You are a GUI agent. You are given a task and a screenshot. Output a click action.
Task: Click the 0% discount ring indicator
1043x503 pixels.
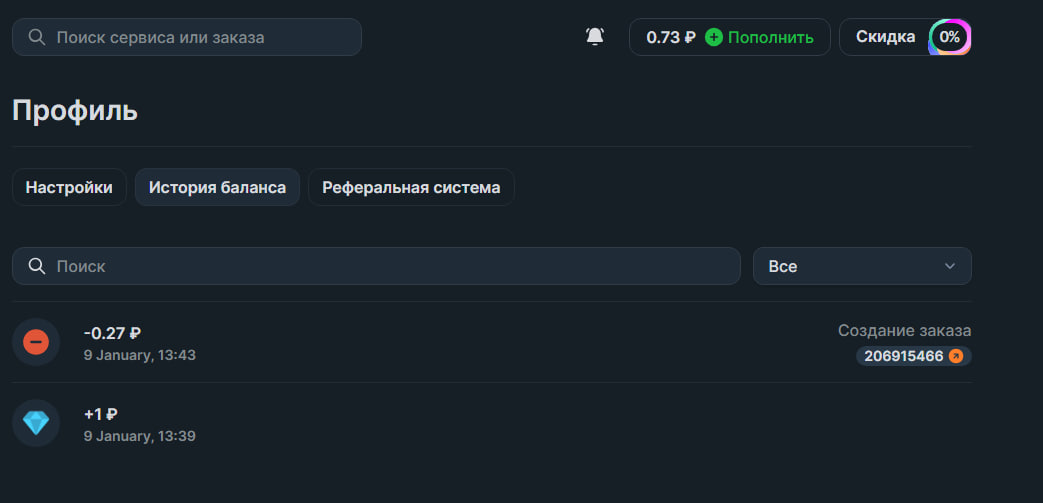click(949, 37)
